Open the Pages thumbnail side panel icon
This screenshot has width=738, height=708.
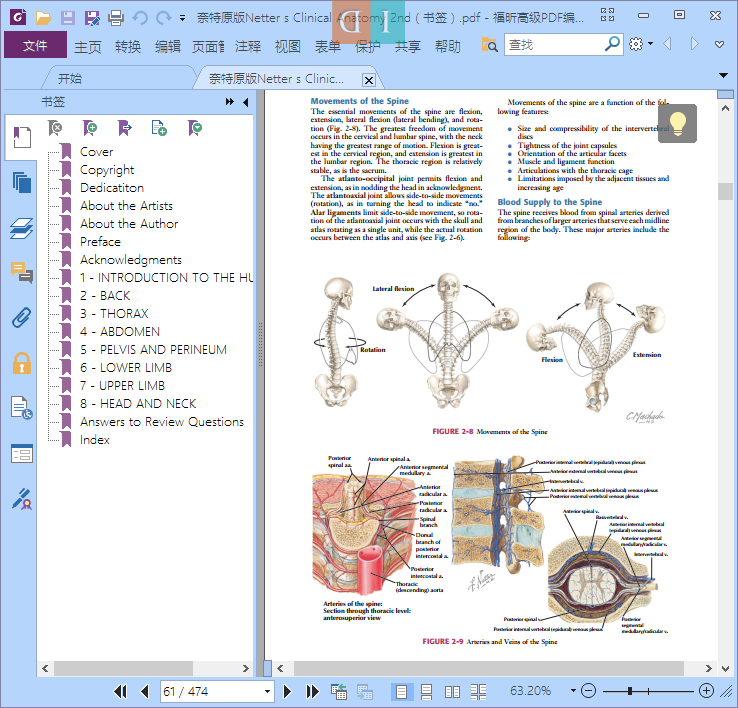[x=22, y=182]
